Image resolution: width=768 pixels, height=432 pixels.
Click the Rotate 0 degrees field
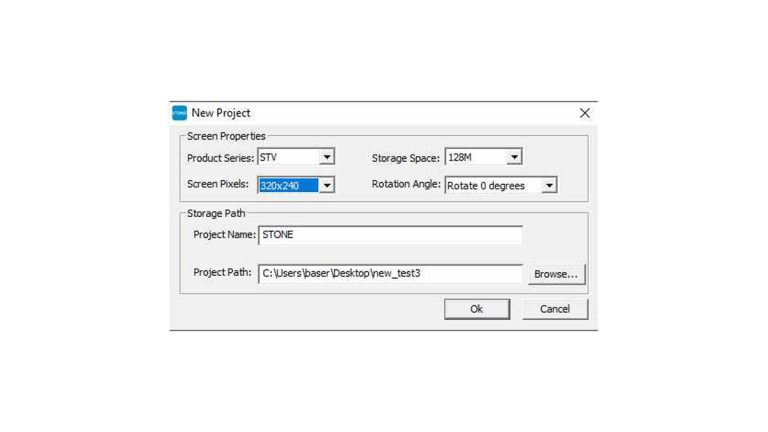pos(501,185)
